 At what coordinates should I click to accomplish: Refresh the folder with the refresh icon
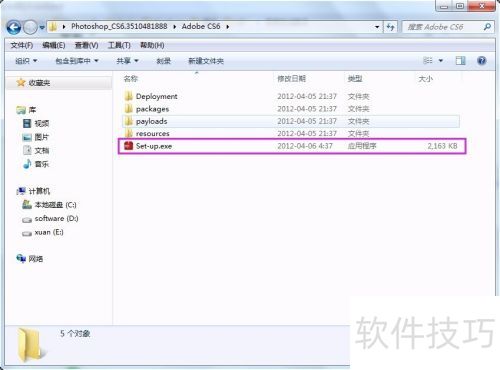pos(390,27)
